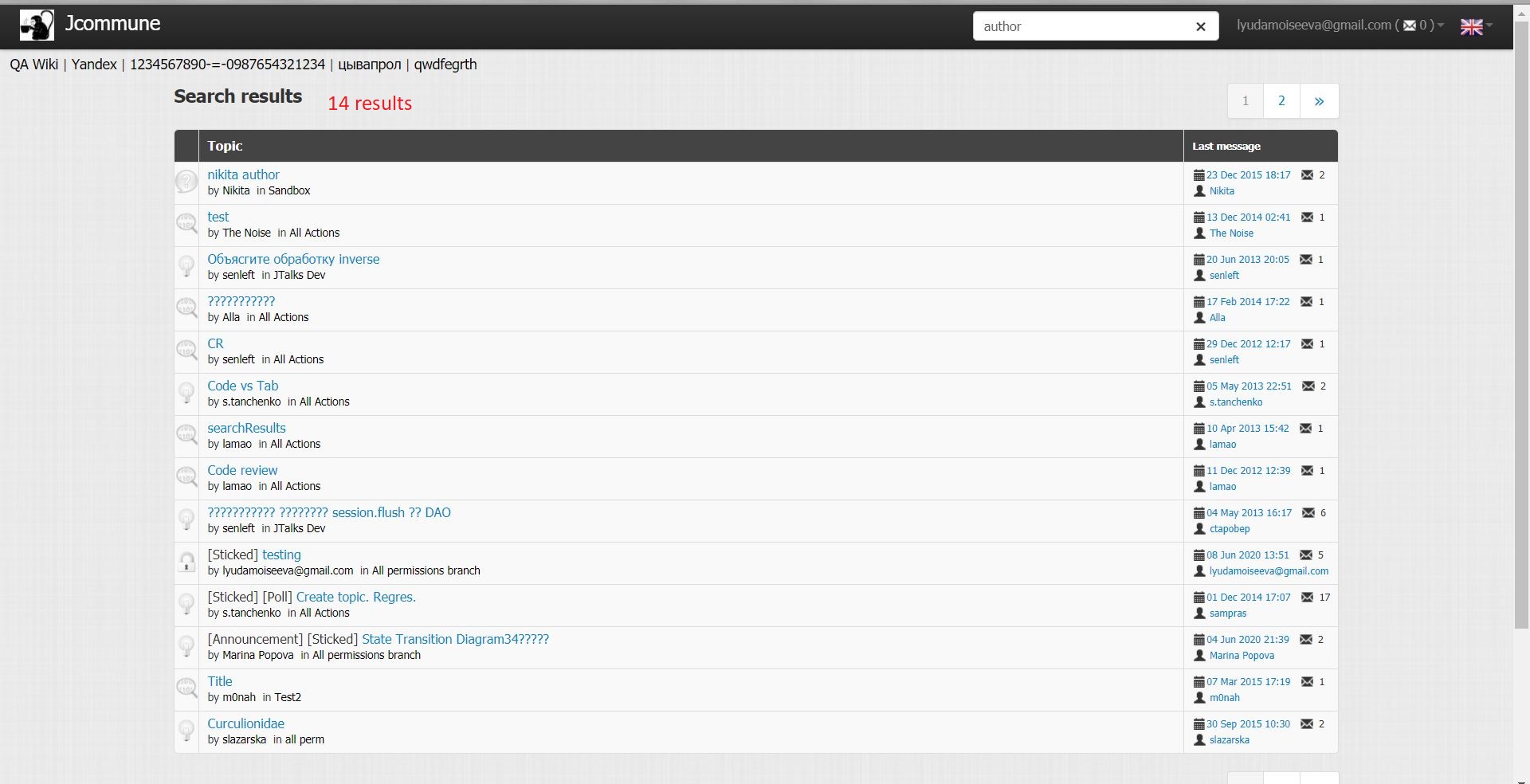Image resolution: width=1530 pixels, height=784 pixels.
Task: Open the last message dated 13 Dec 2014 02:41
Action: click(x=1248, y=217)
